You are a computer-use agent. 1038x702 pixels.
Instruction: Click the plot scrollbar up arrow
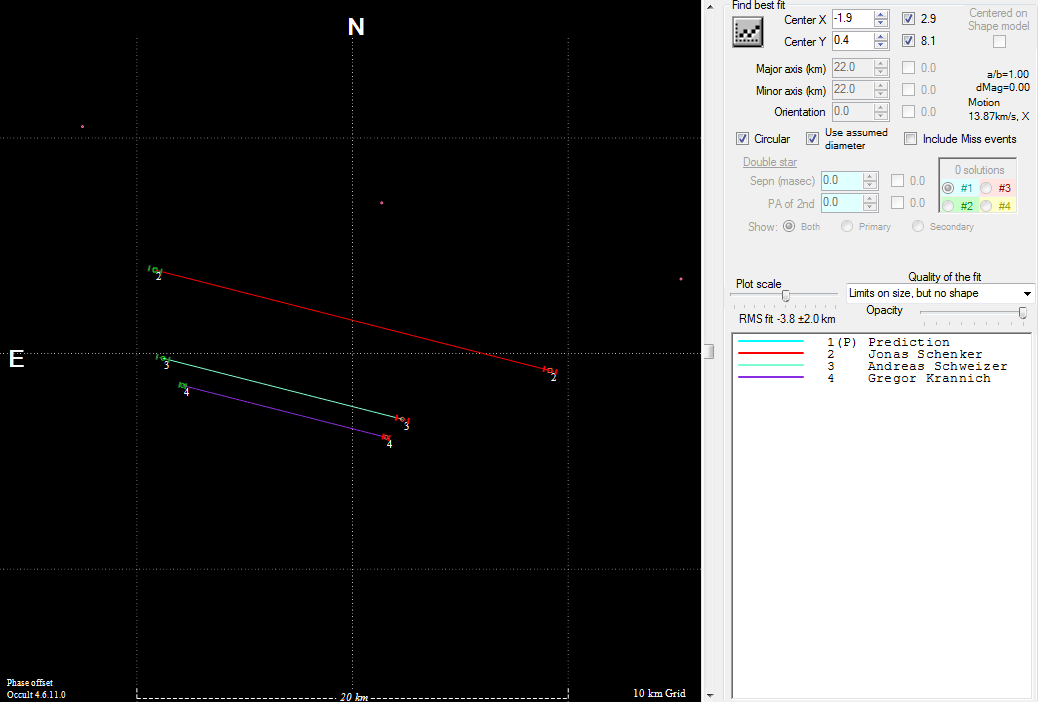click(709, 6)
